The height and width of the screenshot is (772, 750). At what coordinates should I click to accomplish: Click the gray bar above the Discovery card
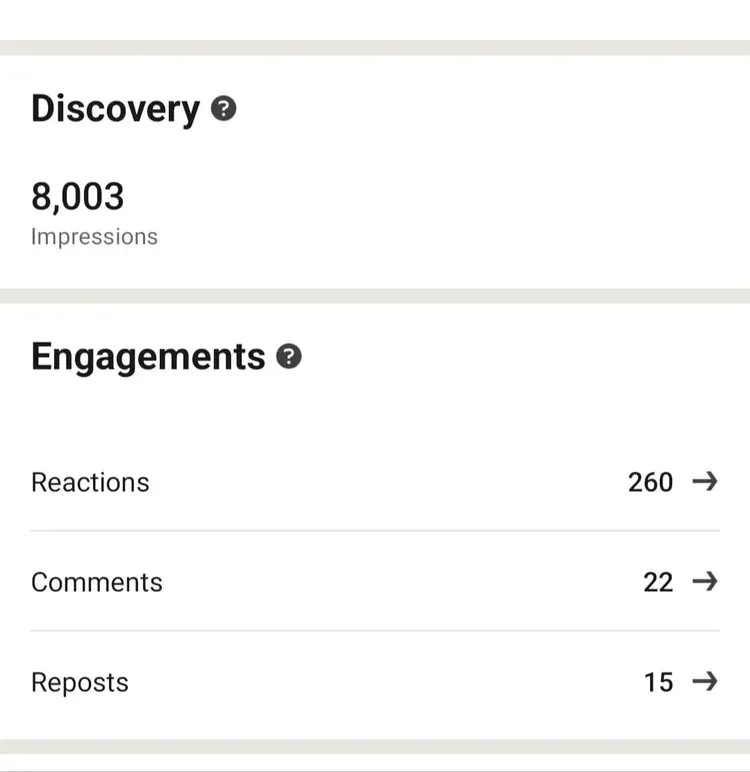point(375,47)
